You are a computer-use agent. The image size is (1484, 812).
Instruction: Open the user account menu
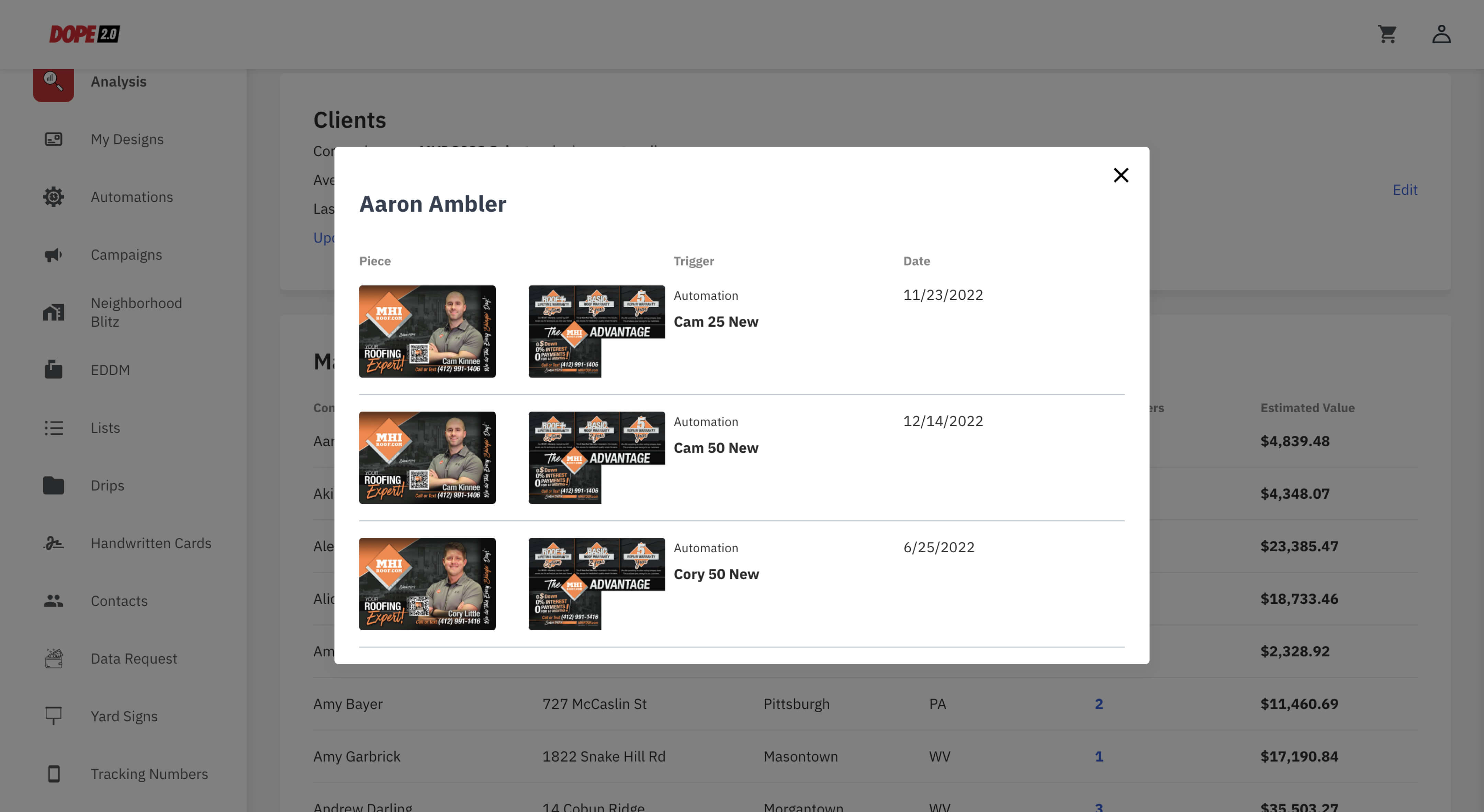click(1441, 34)
